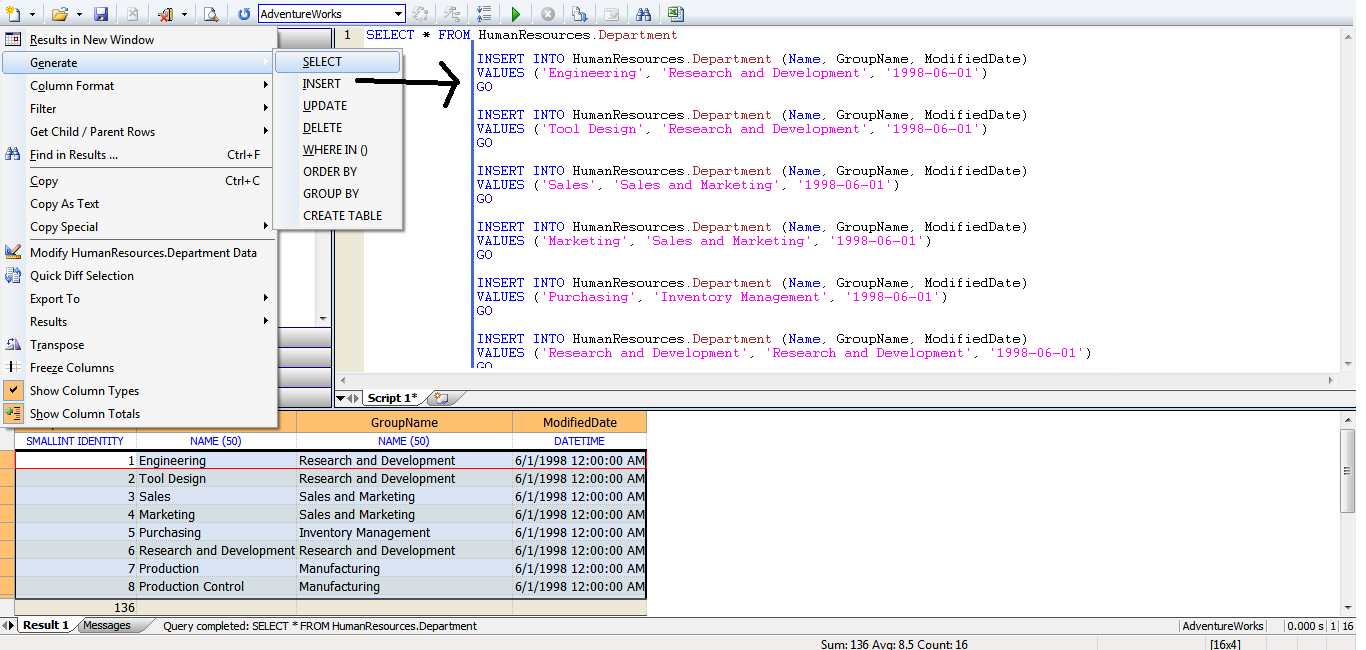Open the AdventureWorks database dropdown
This screenshot has width=1366, height=650.
(397, 13)
